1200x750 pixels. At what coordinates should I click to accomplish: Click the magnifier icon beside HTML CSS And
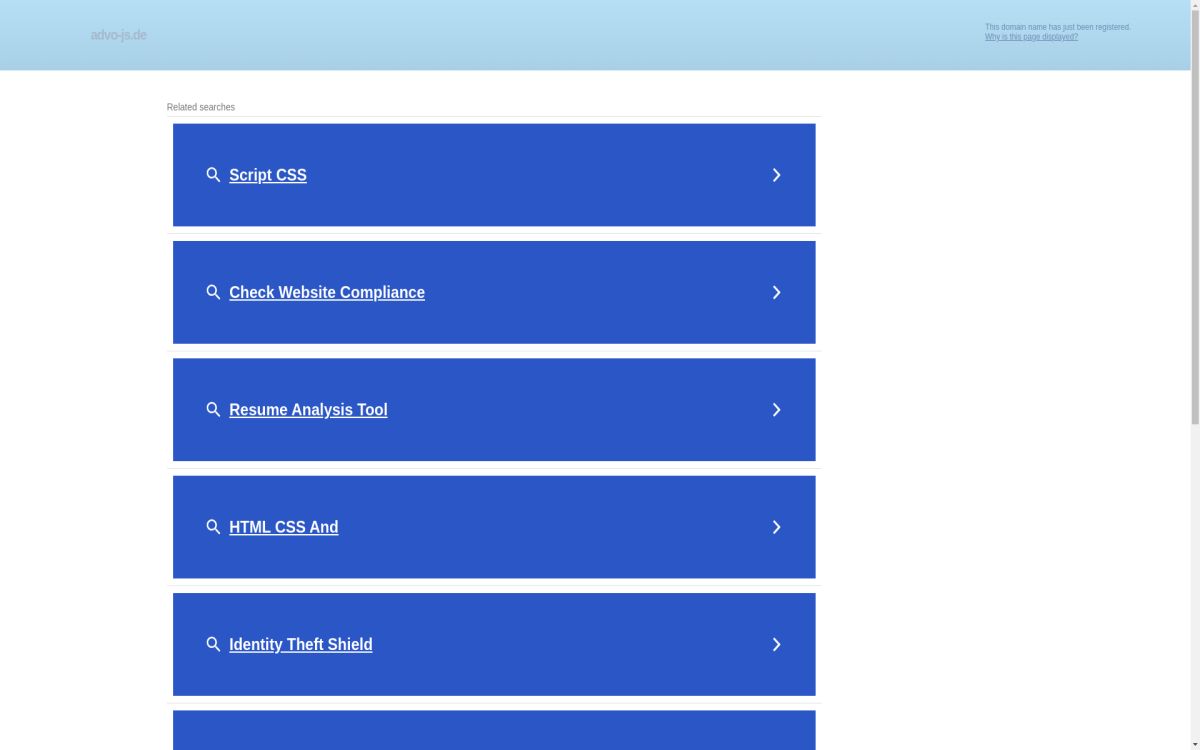(x=213, y=527)
